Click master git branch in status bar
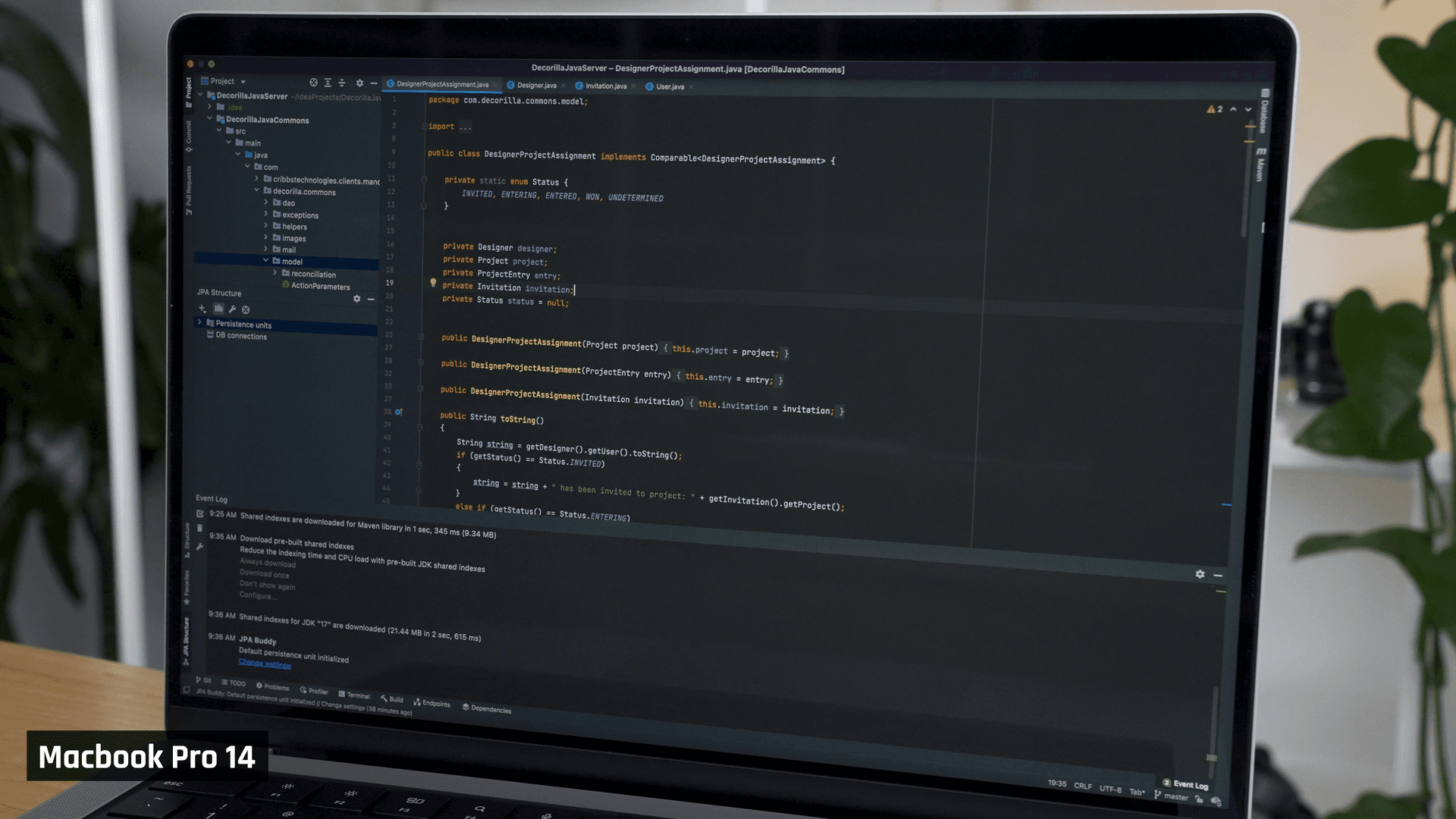The height and width of the screenshot is (819, 1456). point(1172,796)
